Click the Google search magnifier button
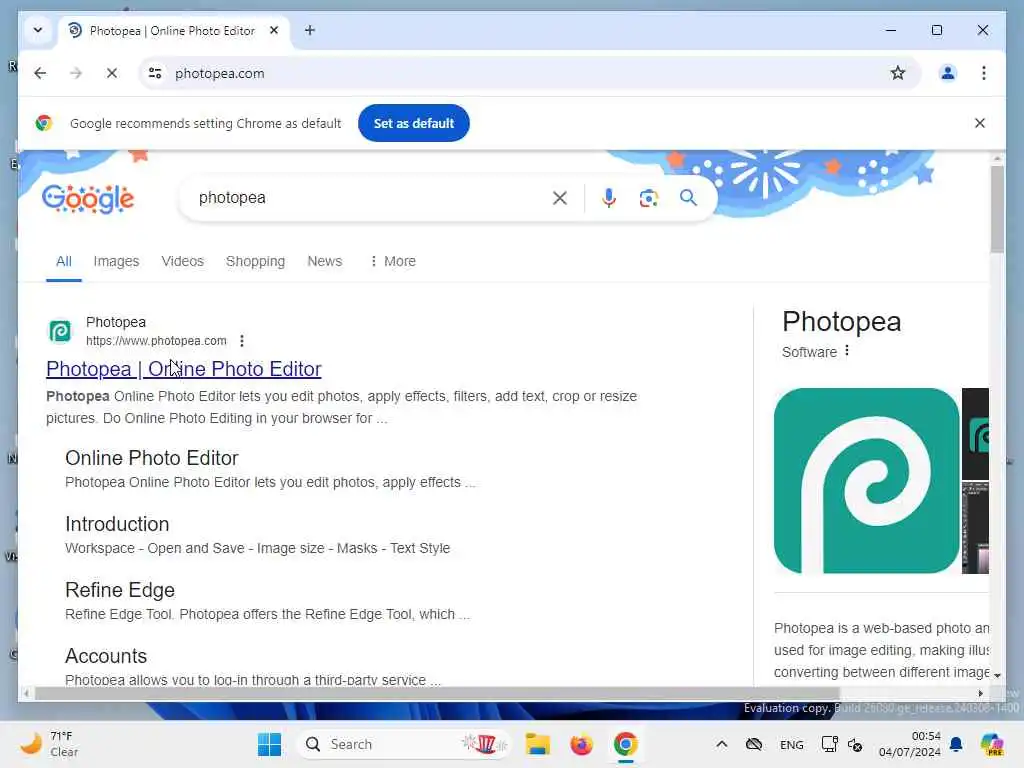1024x768 pixels. click(x=688, y=198)
